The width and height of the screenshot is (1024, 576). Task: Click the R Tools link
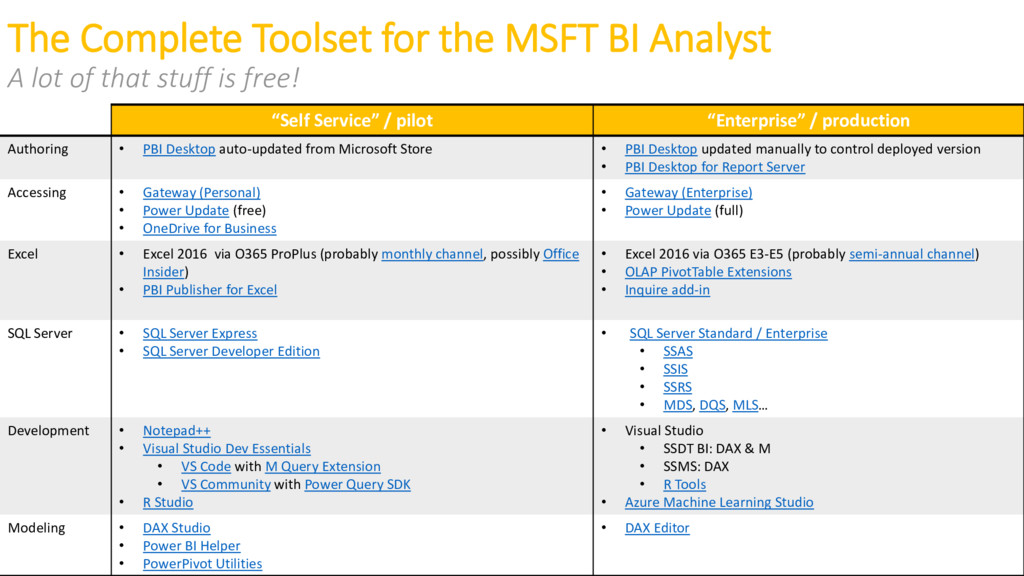684,485
